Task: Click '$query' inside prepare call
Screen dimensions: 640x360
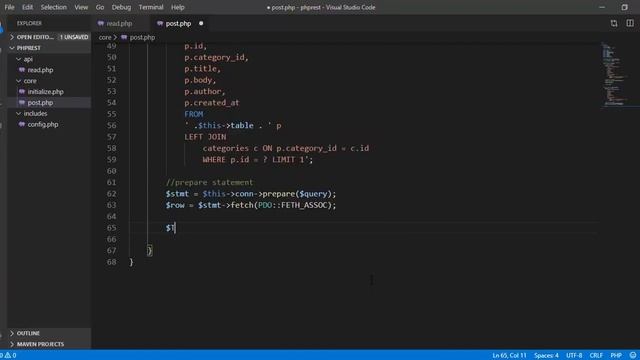Action: coord(313,194)
